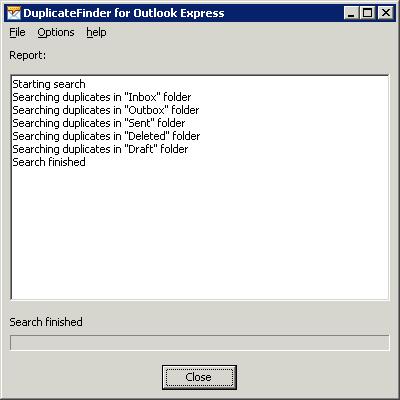Select the "Inbox" folder search line

pyautogui.click(x=102, y=97)
